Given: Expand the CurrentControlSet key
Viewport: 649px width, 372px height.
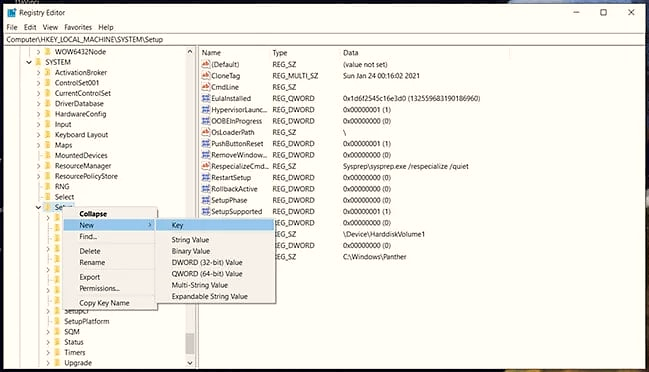Looking at the screenshot, I should (38, 93).
